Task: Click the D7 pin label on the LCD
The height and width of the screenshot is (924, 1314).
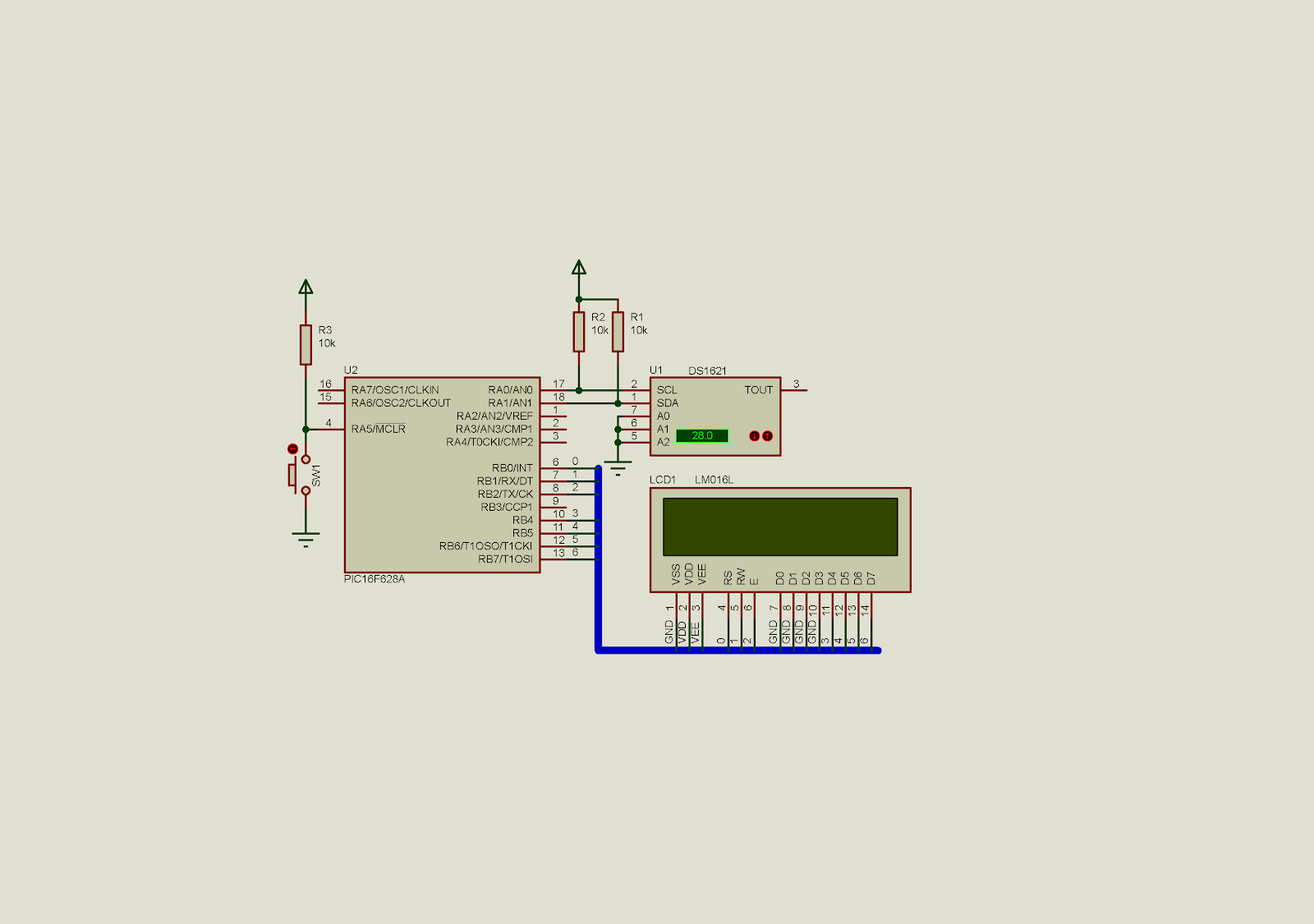Action: tap(871, 578)
